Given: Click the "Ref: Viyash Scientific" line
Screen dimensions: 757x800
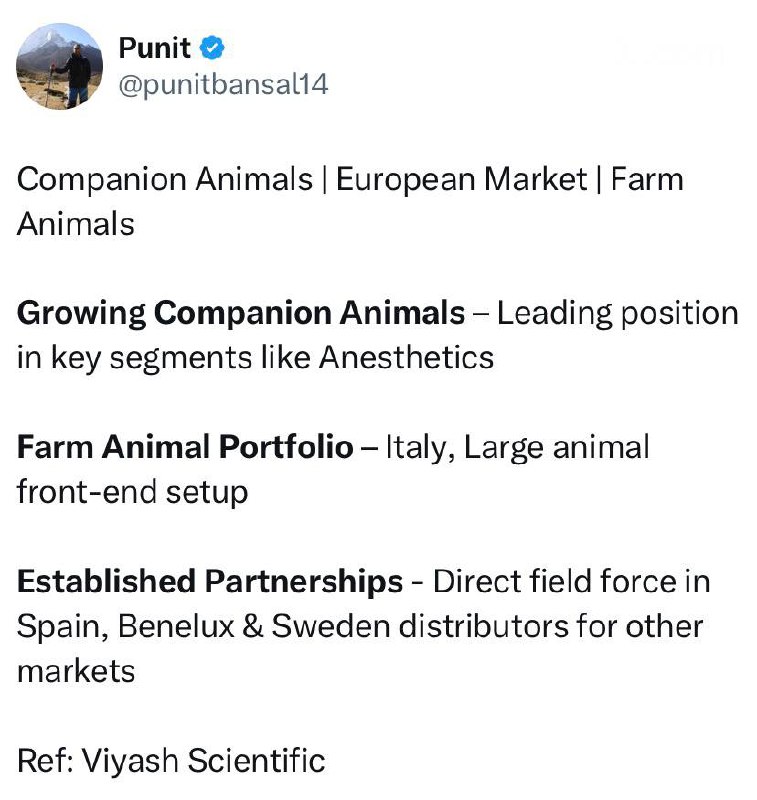Looking at the screenshot, I should (x=171, y=760).
